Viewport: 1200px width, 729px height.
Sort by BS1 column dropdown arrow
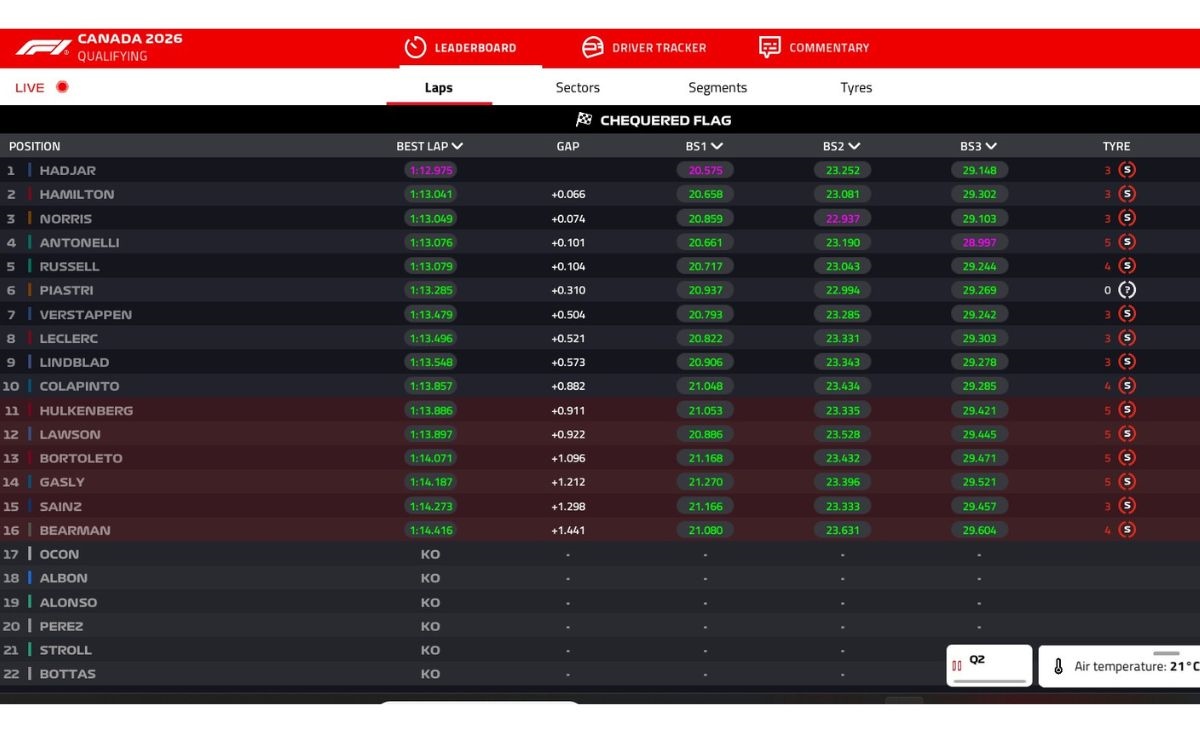click(x=717, y=146)
